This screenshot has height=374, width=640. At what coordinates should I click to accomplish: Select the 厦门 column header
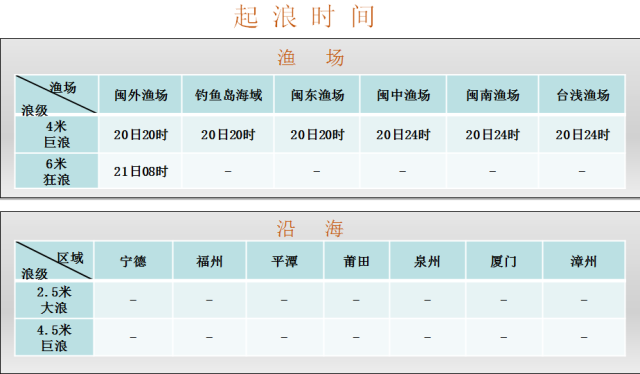click(504, 261)
